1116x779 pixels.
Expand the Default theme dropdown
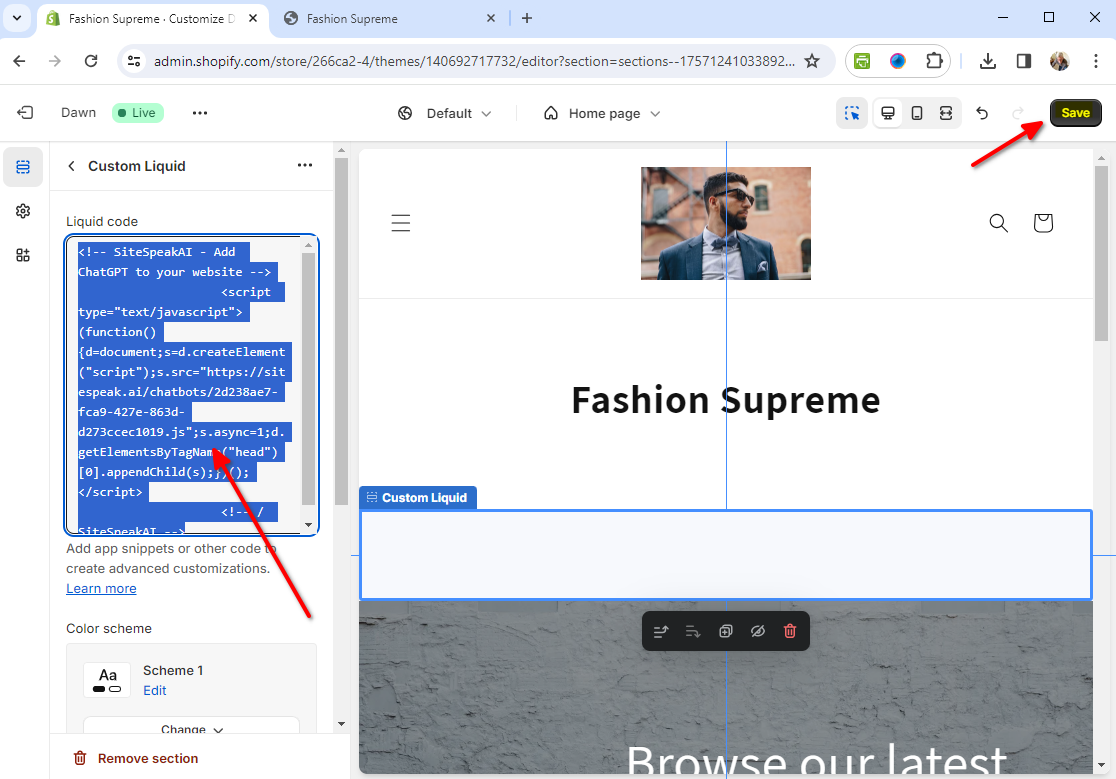(x=445, y=113)
